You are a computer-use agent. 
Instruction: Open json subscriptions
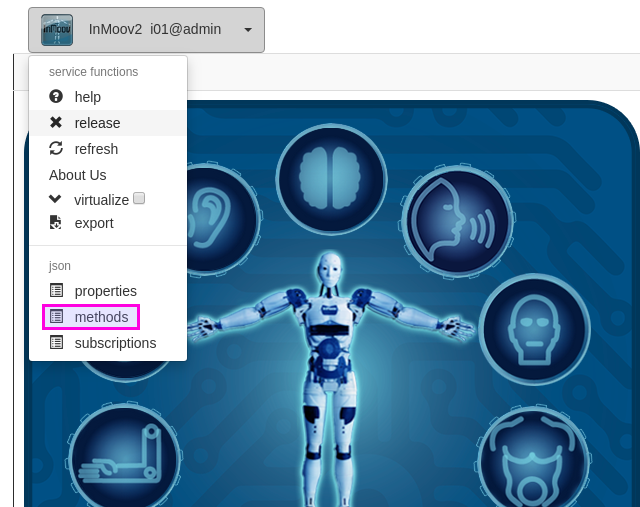pos(115,343)
